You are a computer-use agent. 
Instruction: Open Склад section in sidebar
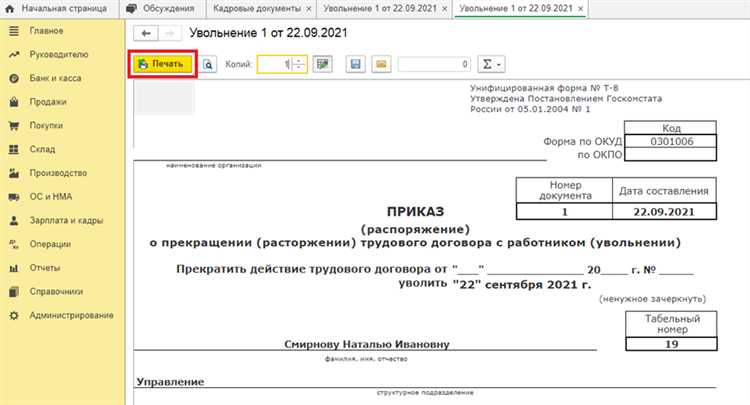pyautogui.click(x=42, y=149)
